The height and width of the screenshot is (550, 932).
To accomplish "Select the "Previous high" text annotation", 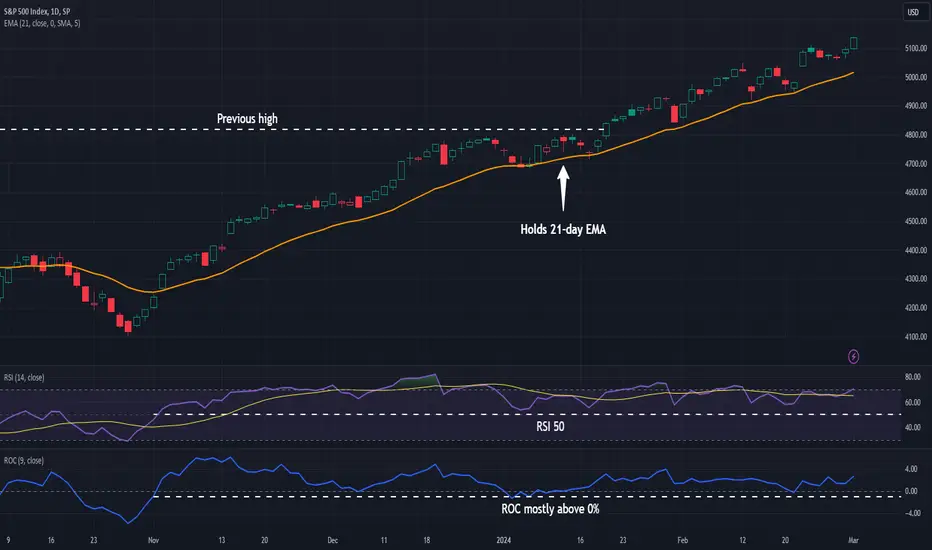I will [x=247, y=119].
